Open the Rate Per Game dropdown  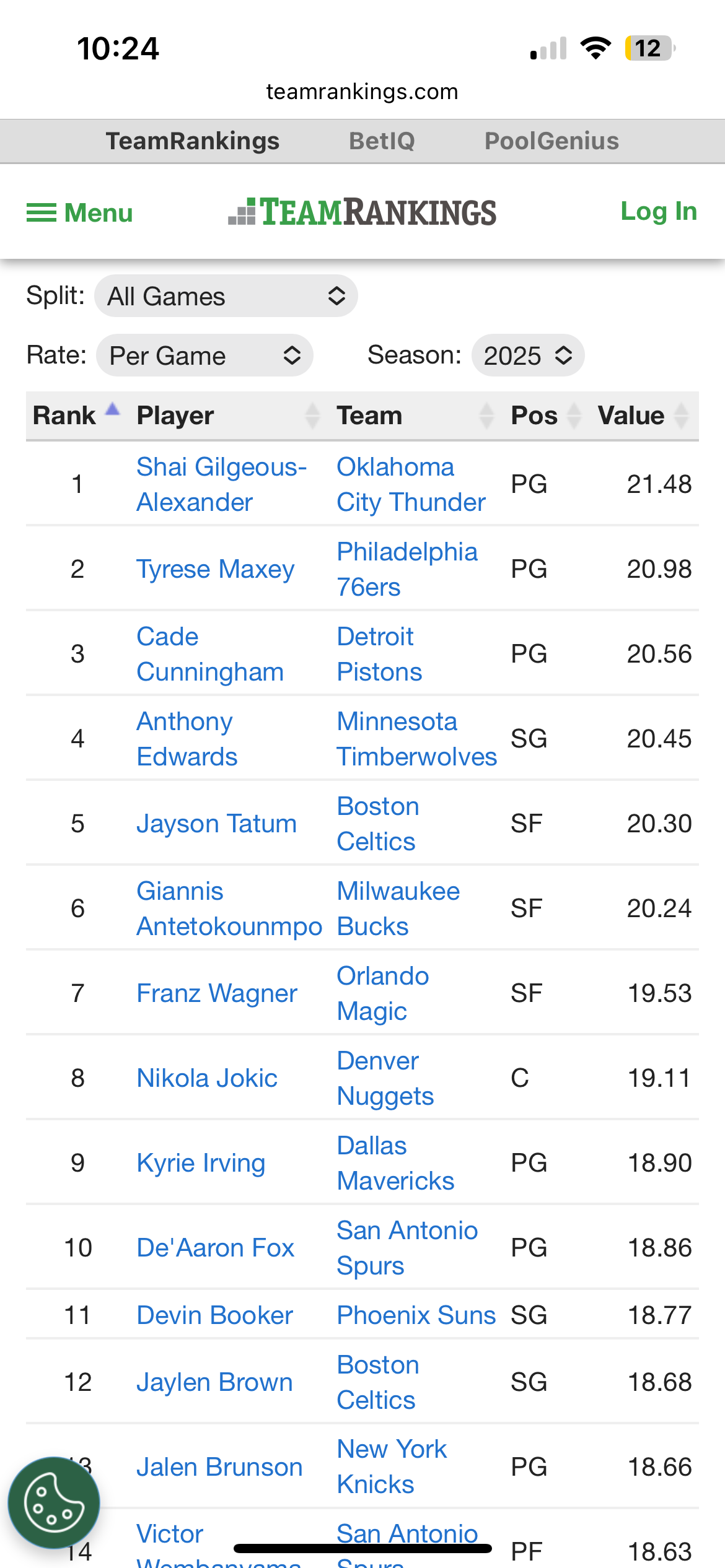coord(204,355)
